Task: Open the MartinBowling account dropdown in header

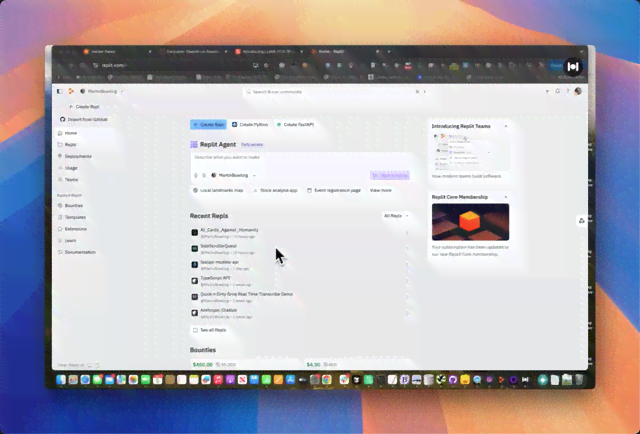Action: 102,91
